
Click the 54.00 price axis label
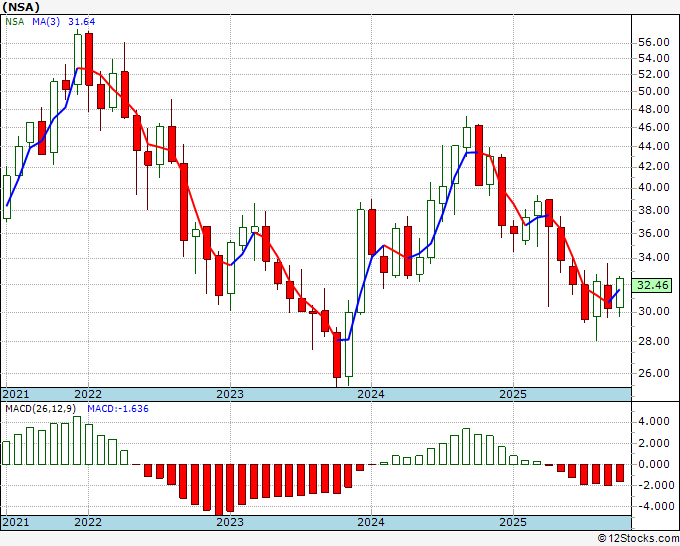click(x=654, y=58)
